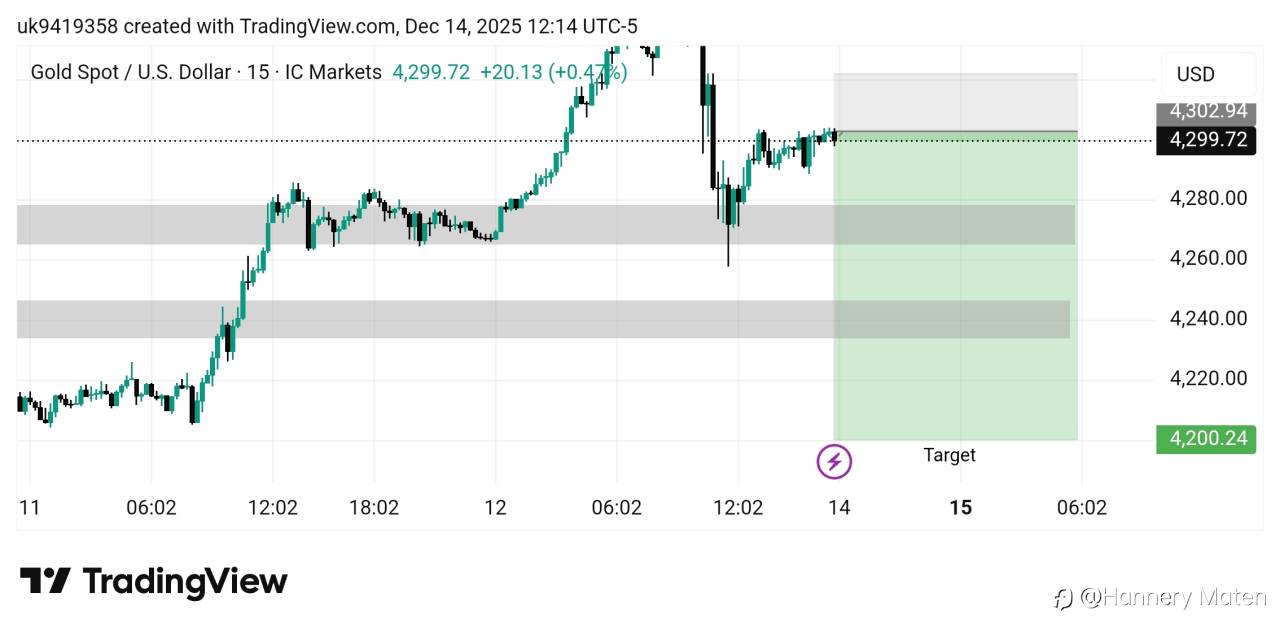Viewport: 1280px width, 632px height.
Task: Click the 14 date label on time axis
Action: tap(839, 508)
